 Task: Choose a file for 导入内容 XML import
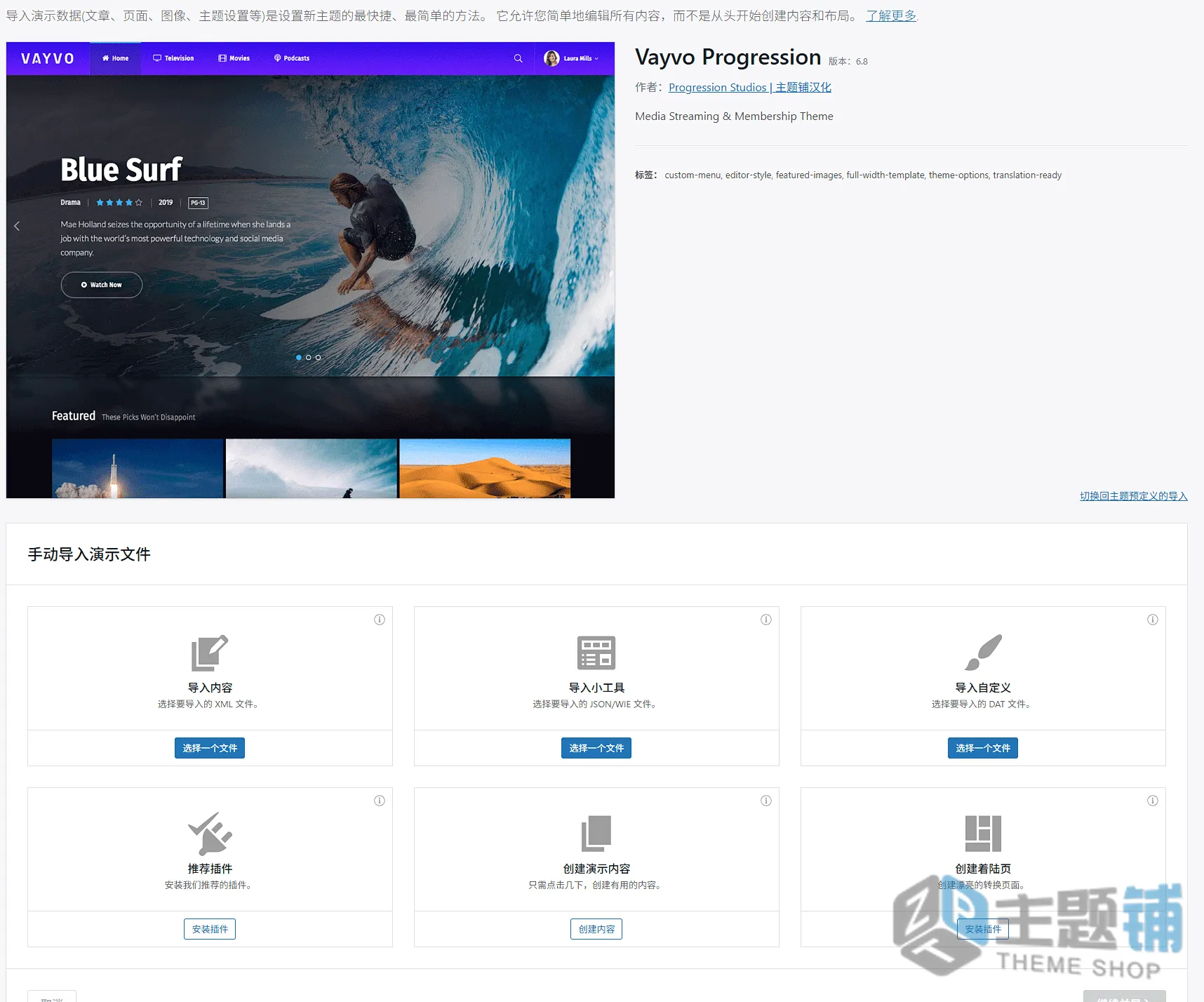point(210,748)
